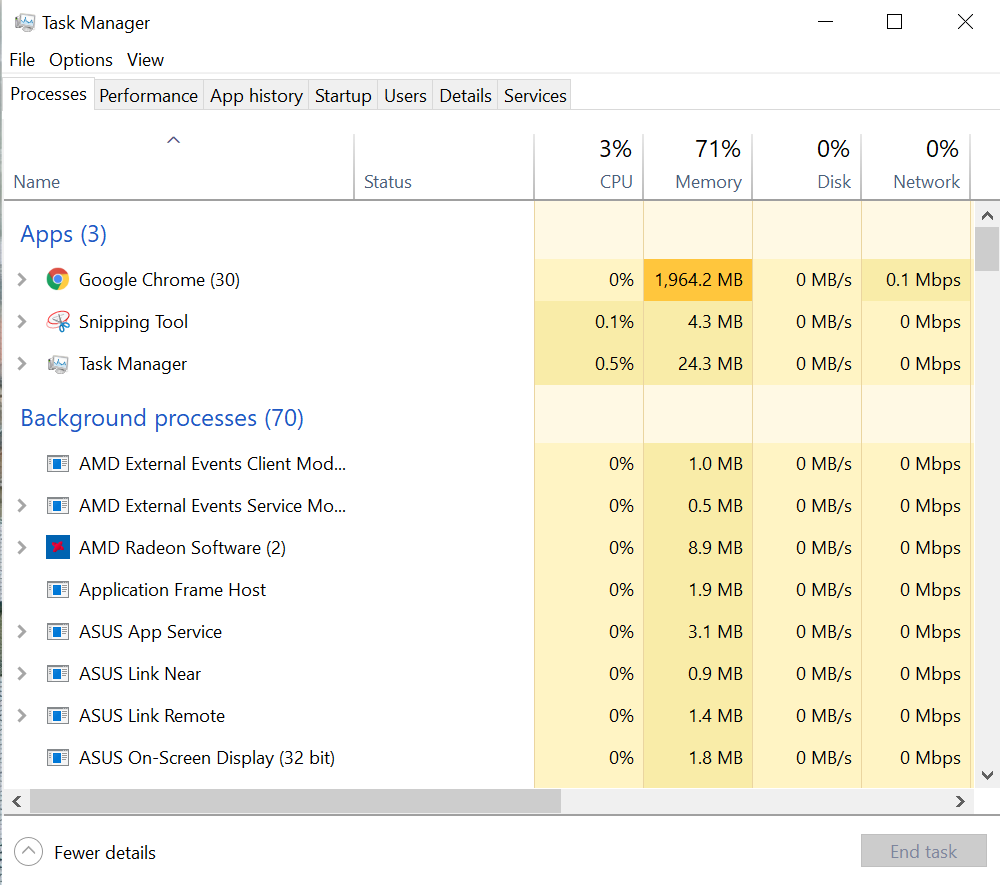1000x885 pixels.
Task: Select the AMD Radeon Software red icon
Action: pyautogui.click(x=58, y=548)
